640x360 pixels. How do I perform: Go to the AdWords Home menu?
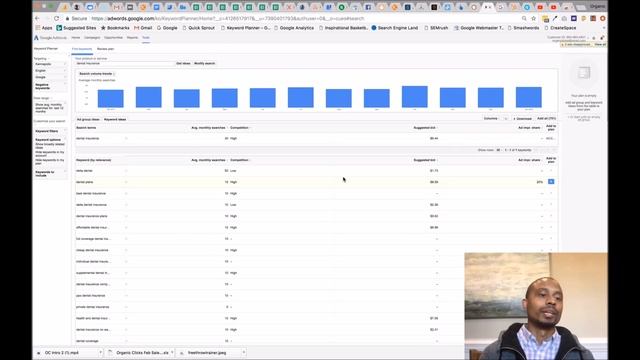[76, 38]
